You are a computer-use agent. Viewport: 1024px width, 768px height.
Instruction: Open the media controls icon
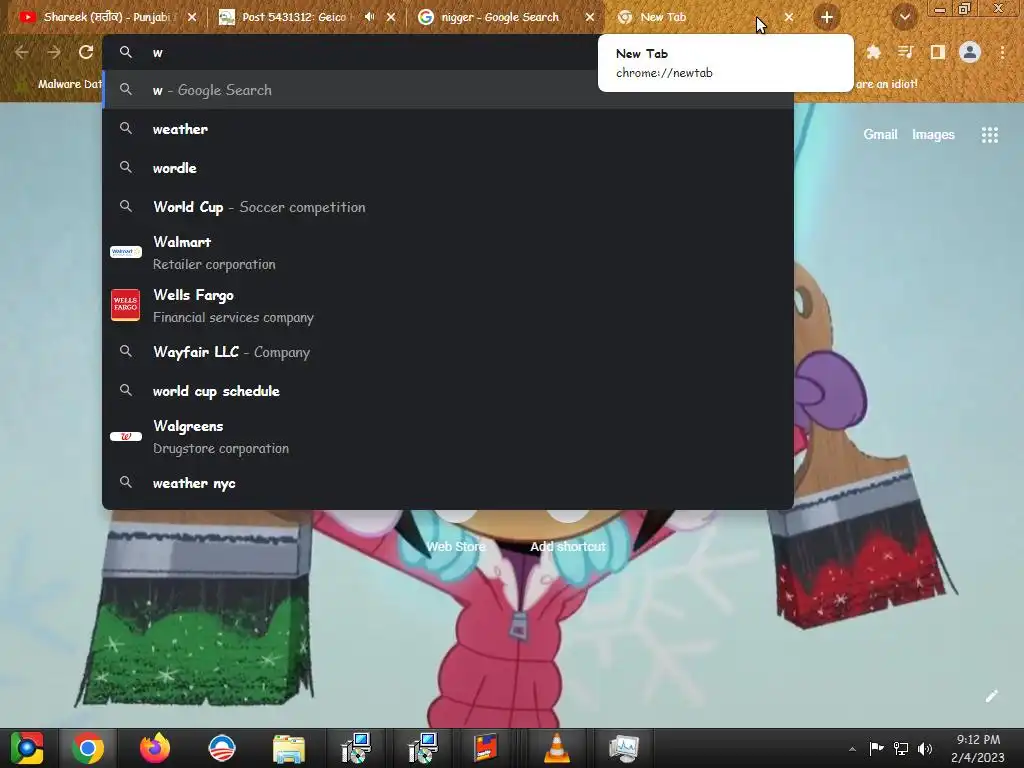905,52
